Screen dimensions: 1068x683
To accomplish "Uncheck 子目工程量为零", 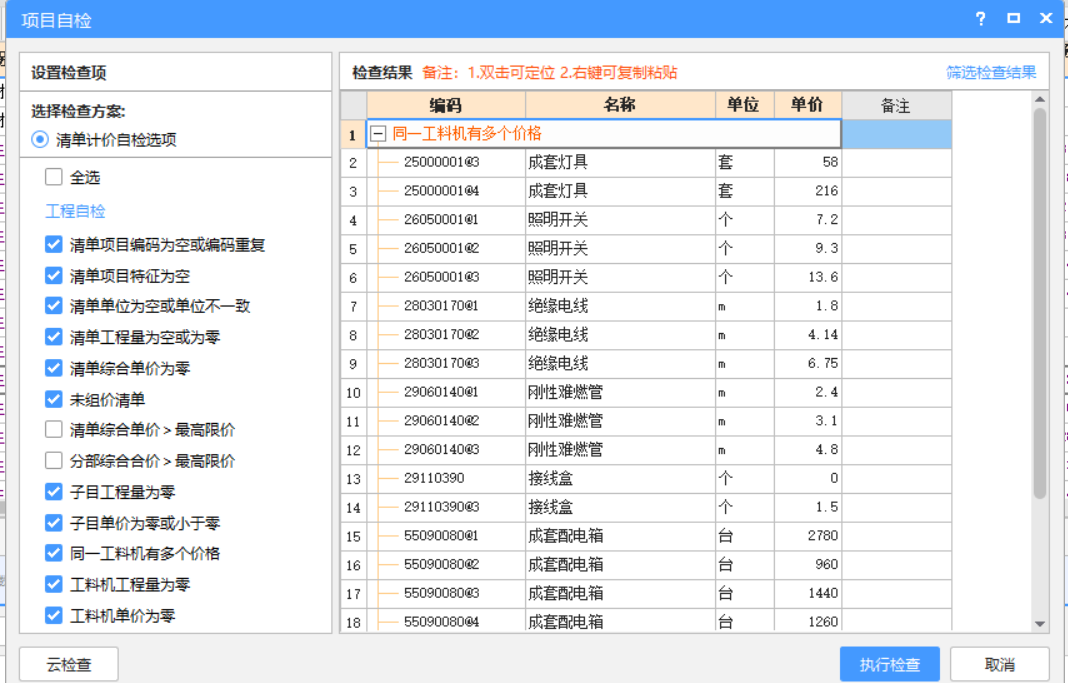I will click(54, 492).
